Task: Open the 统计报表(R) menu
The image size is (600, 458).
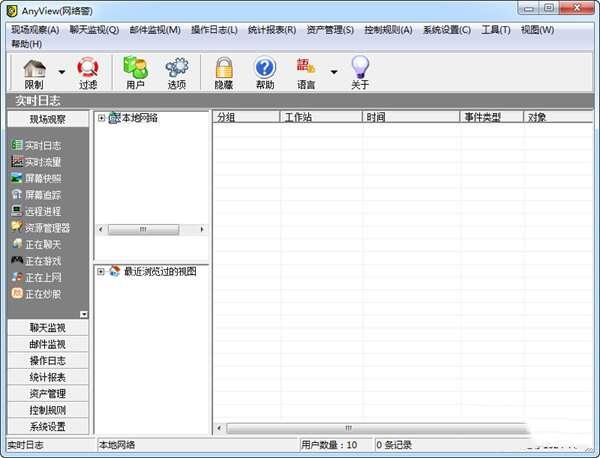Action: click(x=271, y=29)
